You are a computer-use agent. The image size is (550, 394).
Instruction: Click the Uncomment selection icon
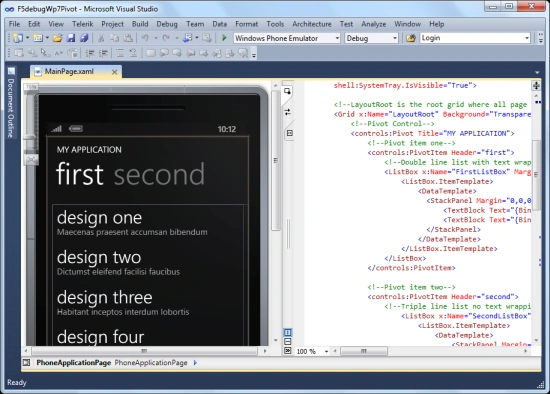click(x=133, y=53)
